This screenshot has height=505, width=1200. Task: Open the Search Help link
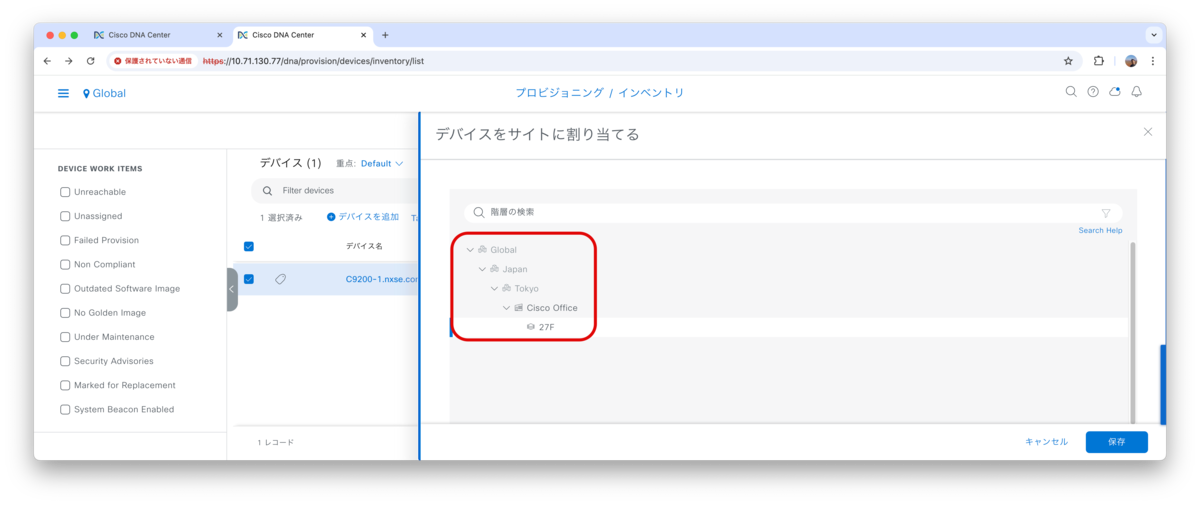pyautogui.click(x=1100, y=230)
